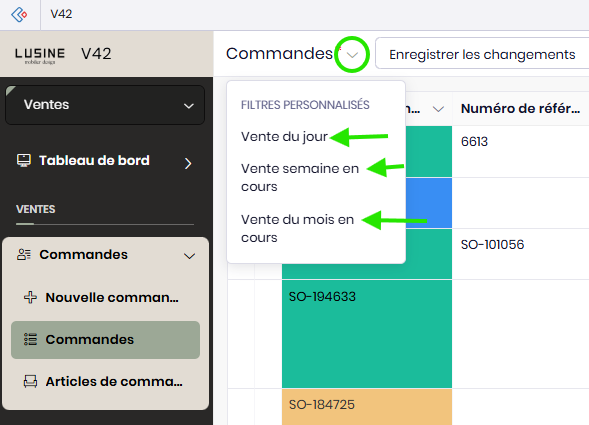Click the plus icon for Nouvelle commande
The height and width of the screenshot is (425, 589).
tap(30, 297)
